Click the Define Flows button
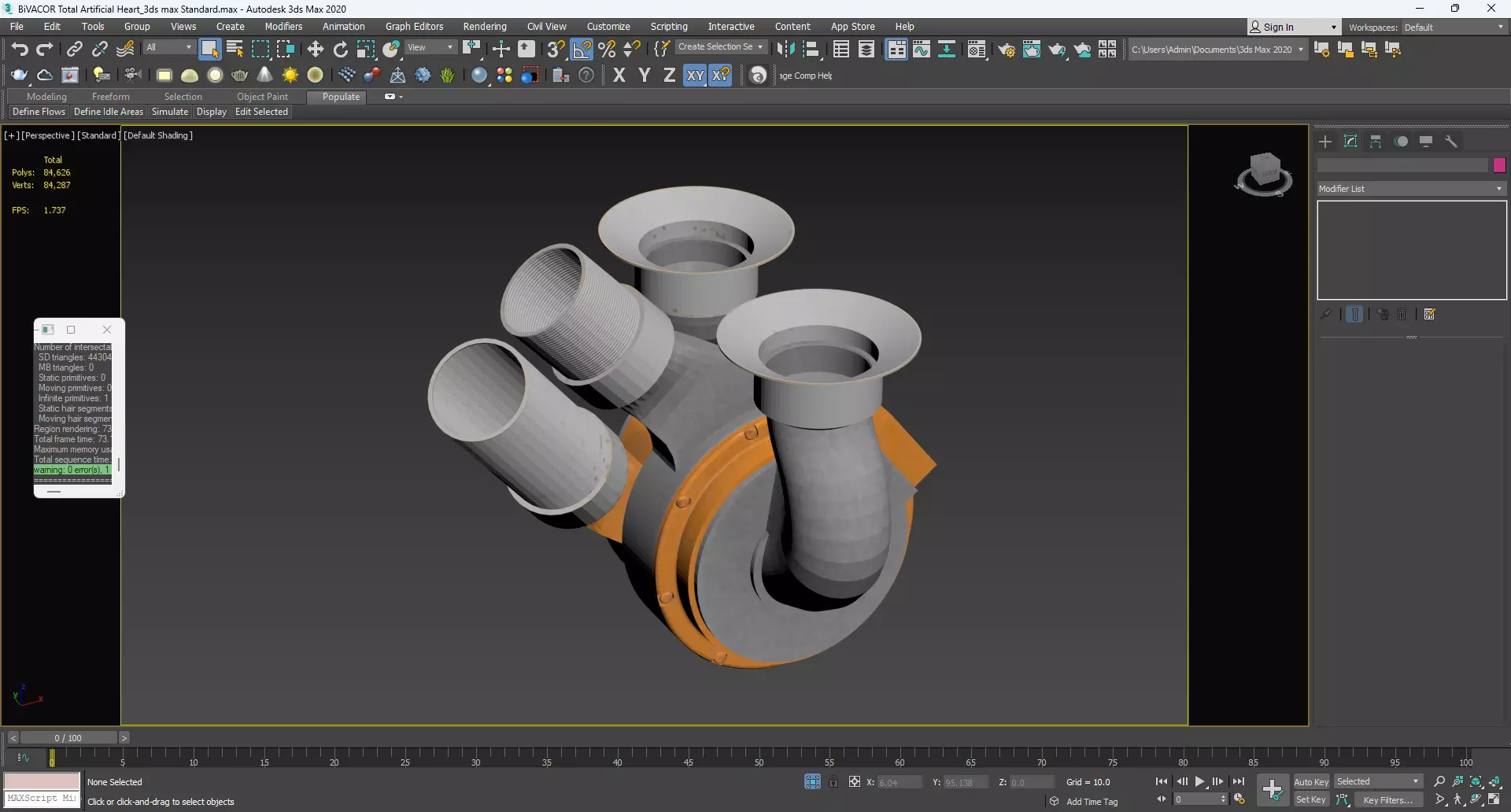Screen dimensions: 1511x812 pos(39,112)
